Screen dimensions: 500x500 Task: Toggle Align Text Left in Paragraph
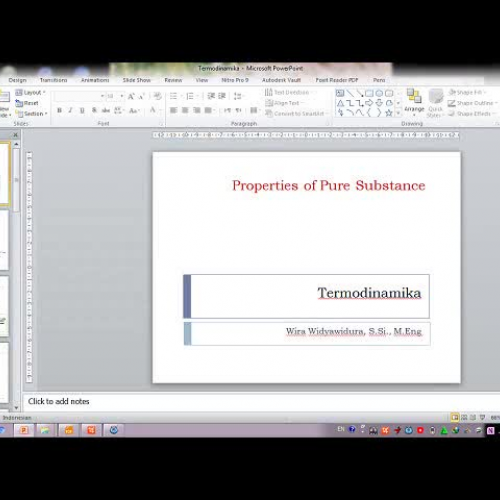pos(173,110)
